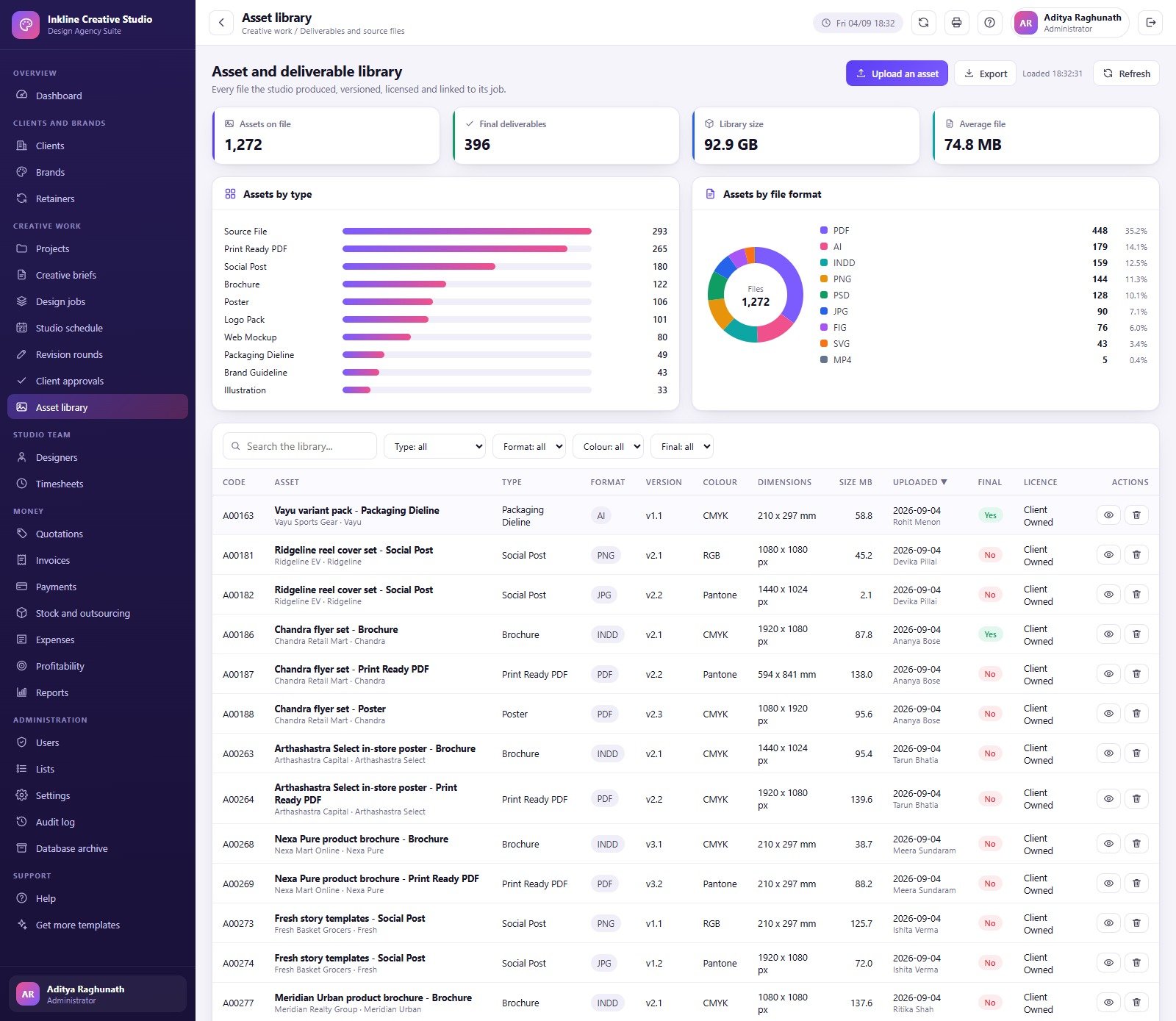
Task: Click the Source File progress bar
Action: coord(467,231)
